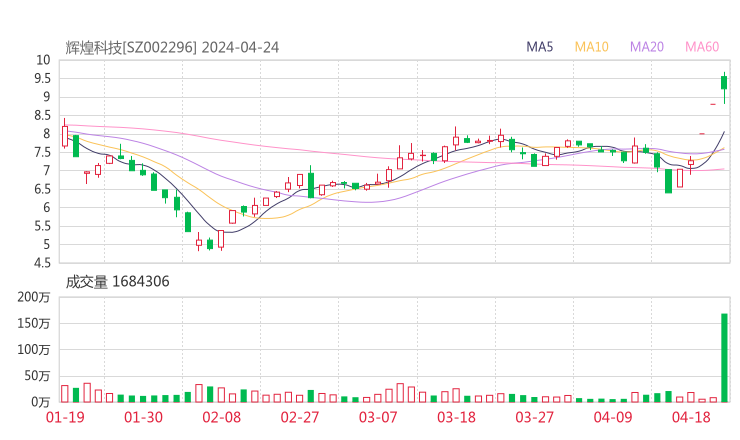Click the MA5 legend label
Viewport: 740px width, 440px height.
[539, 47]
